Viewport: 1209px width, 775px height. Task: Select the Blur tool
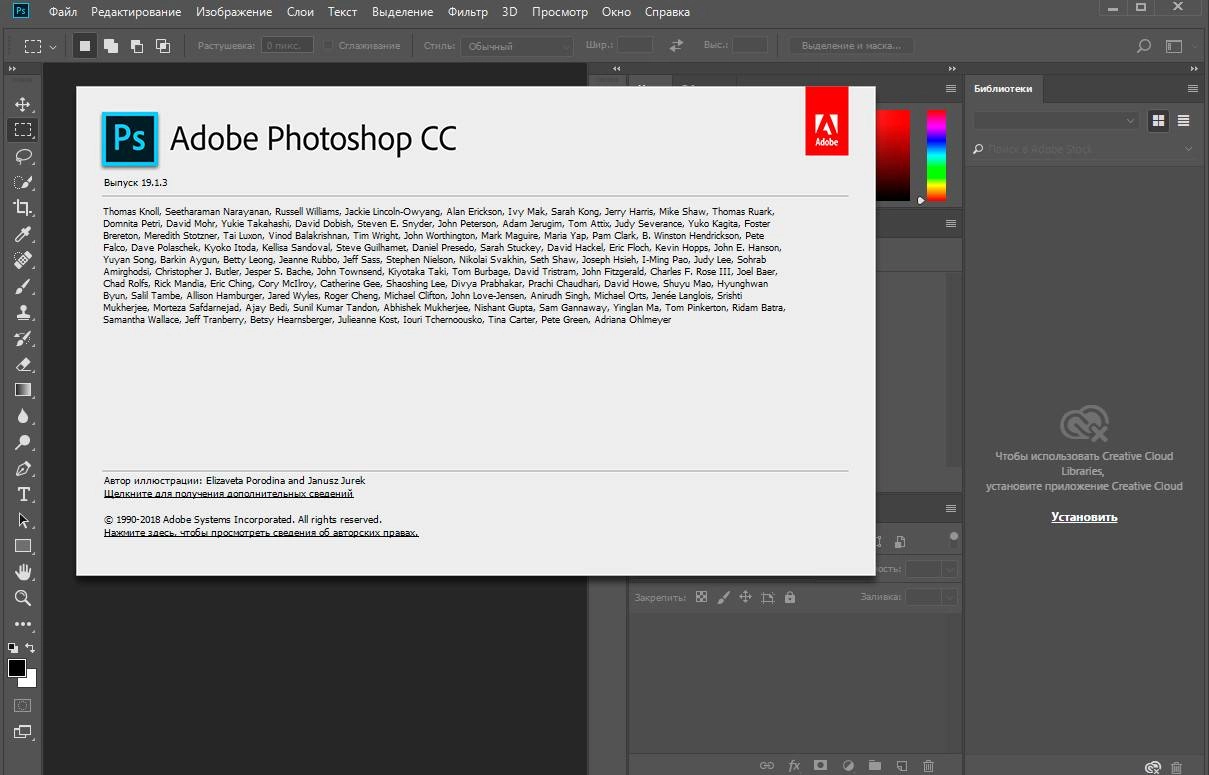(22, 416)
